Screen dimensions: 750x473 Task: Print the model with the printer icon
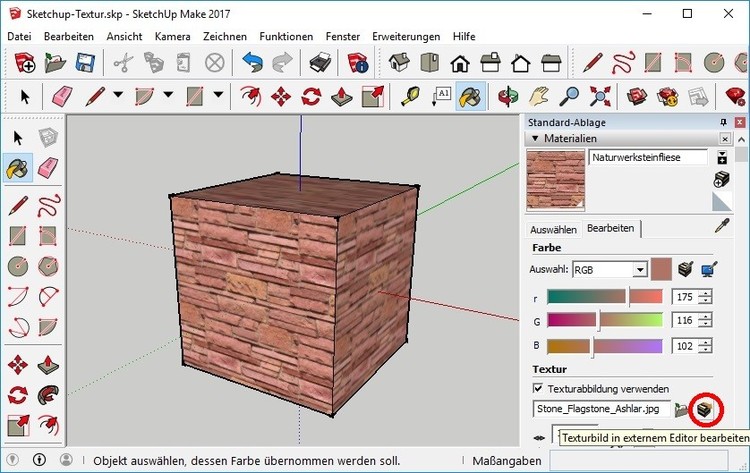click(x=320, y=63)
